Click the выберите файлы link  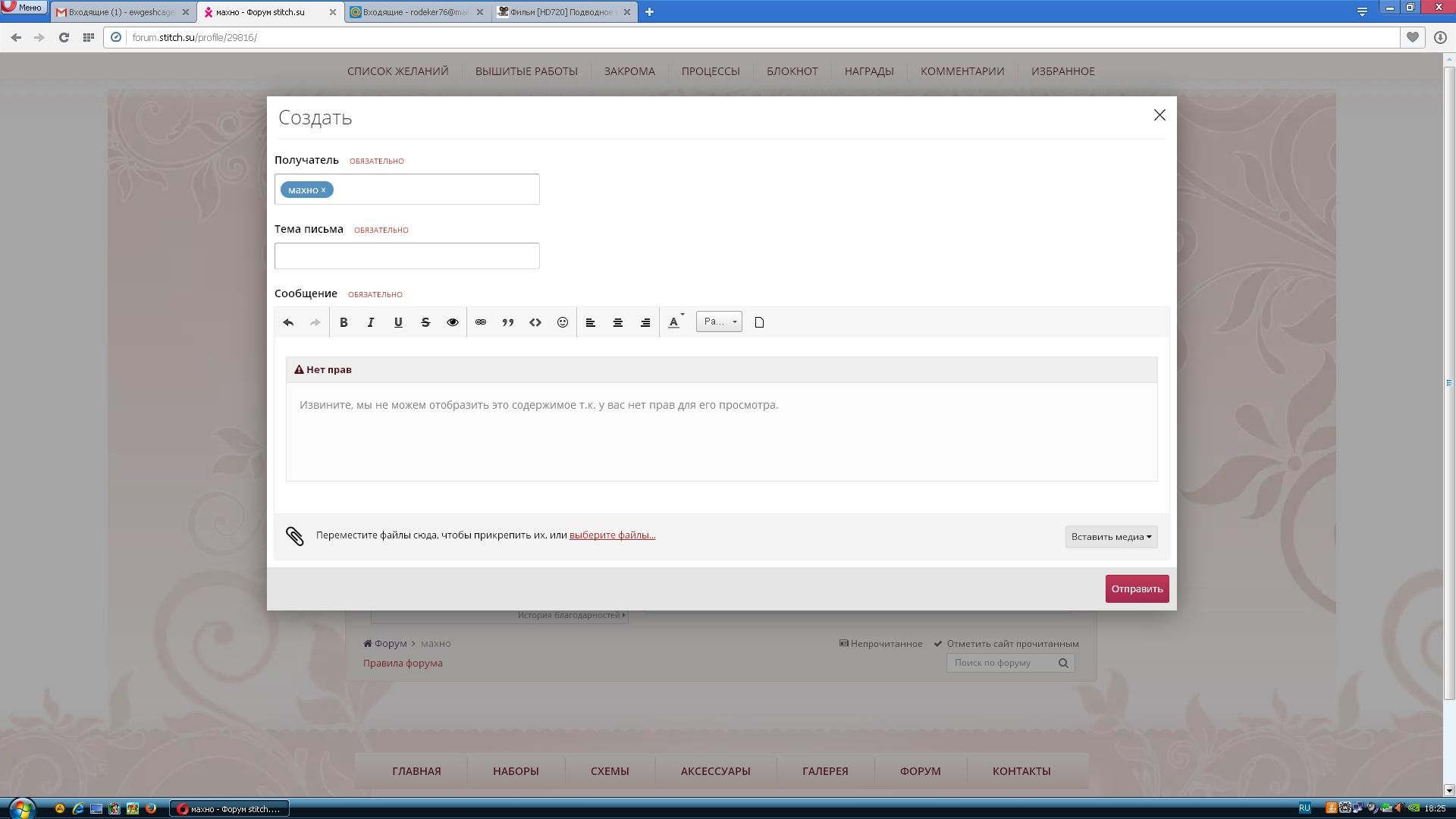pos(612,535)
